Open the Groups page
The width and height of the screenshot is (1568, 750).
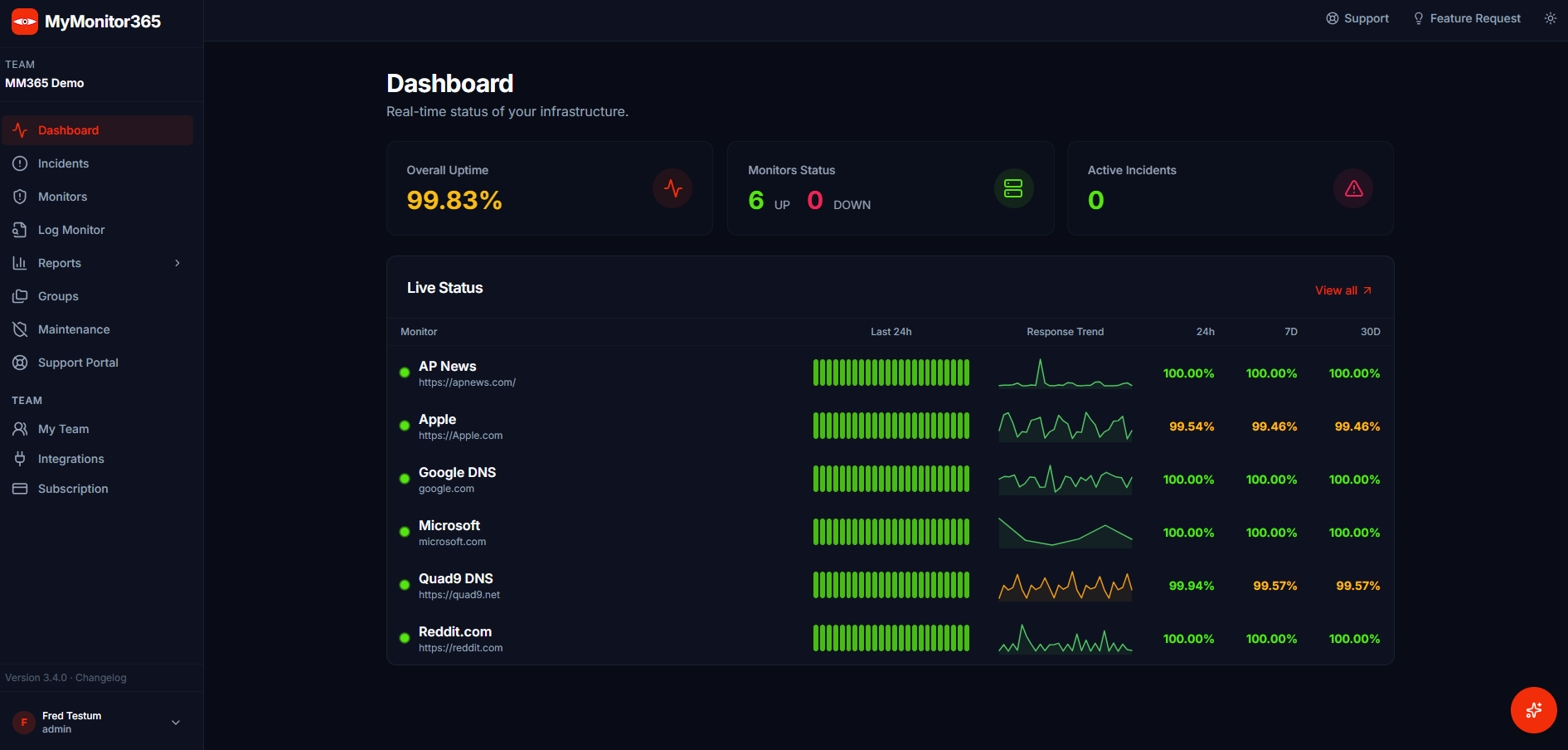coord(97,296)
